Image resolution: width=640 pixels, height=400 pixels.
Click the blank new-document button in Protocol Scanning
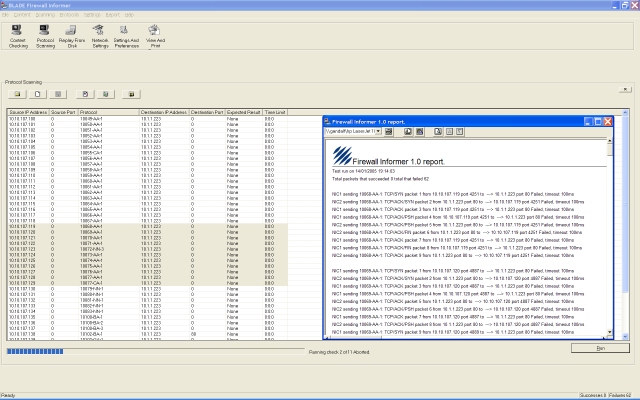tap(38, 94)
